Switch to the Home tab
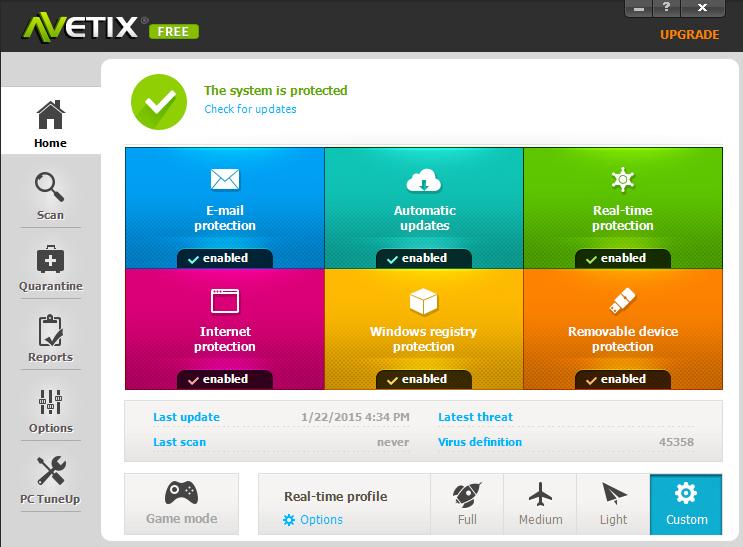Viewport: 743px width, 547px height. click(x=50, y=124)
